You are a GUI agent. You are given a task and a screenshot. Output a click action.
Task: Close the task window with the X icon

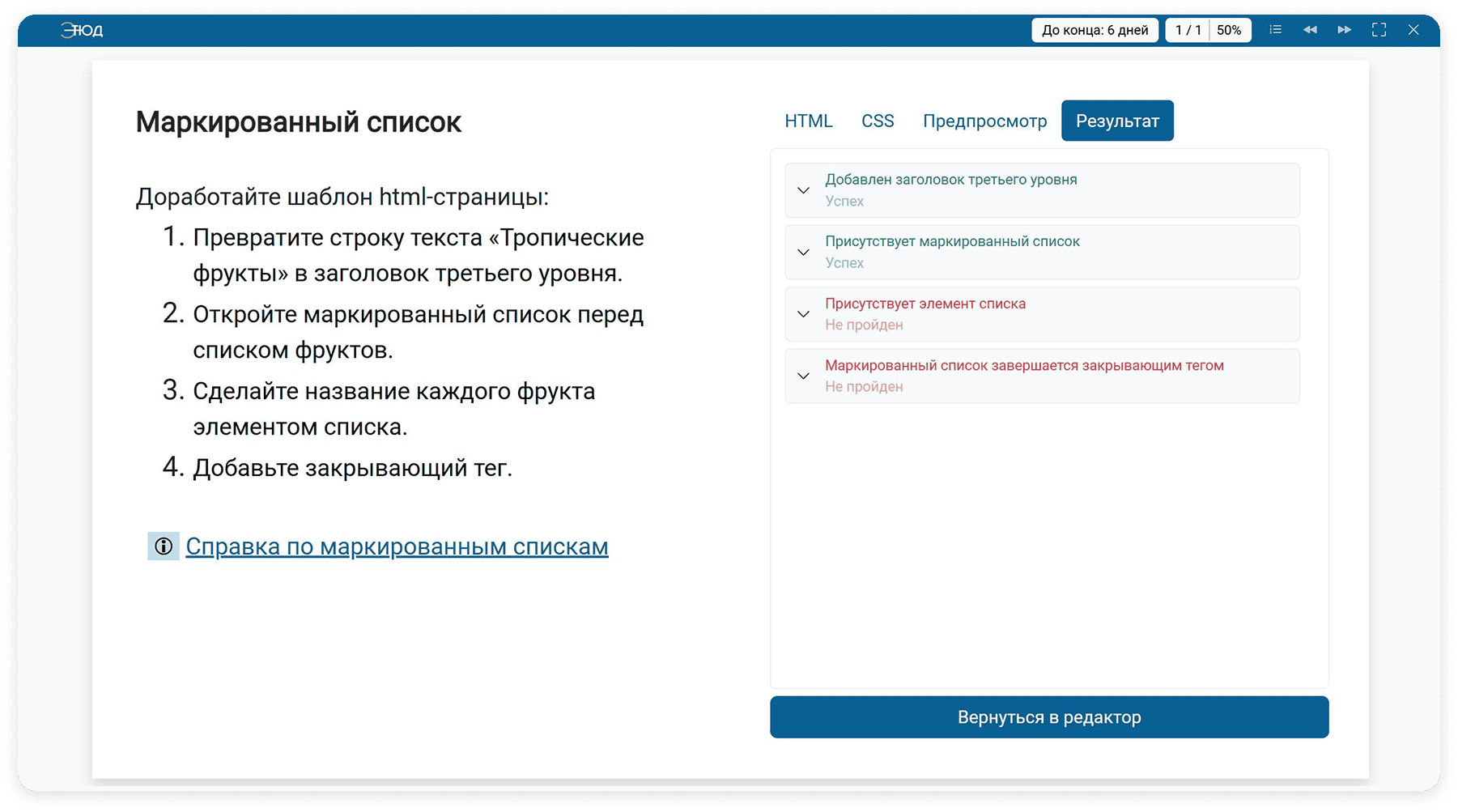1413,30
